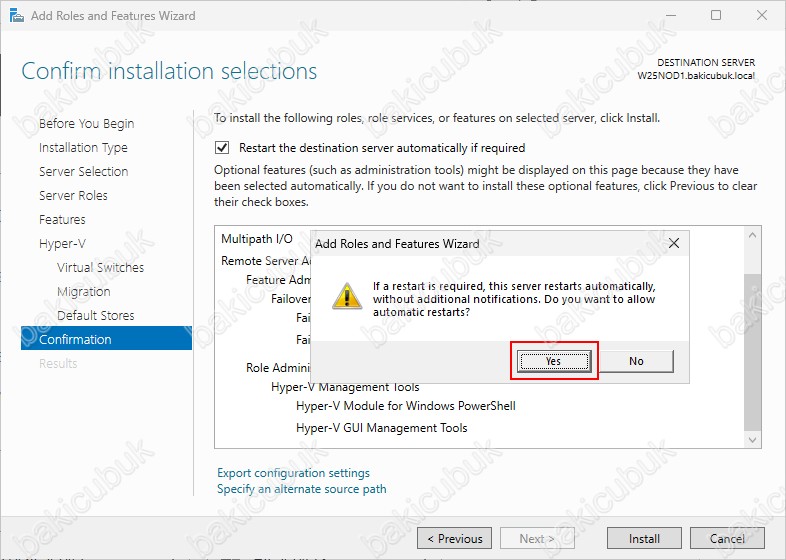
Task: Click No in the restart dialog
Action: [636, 361]
